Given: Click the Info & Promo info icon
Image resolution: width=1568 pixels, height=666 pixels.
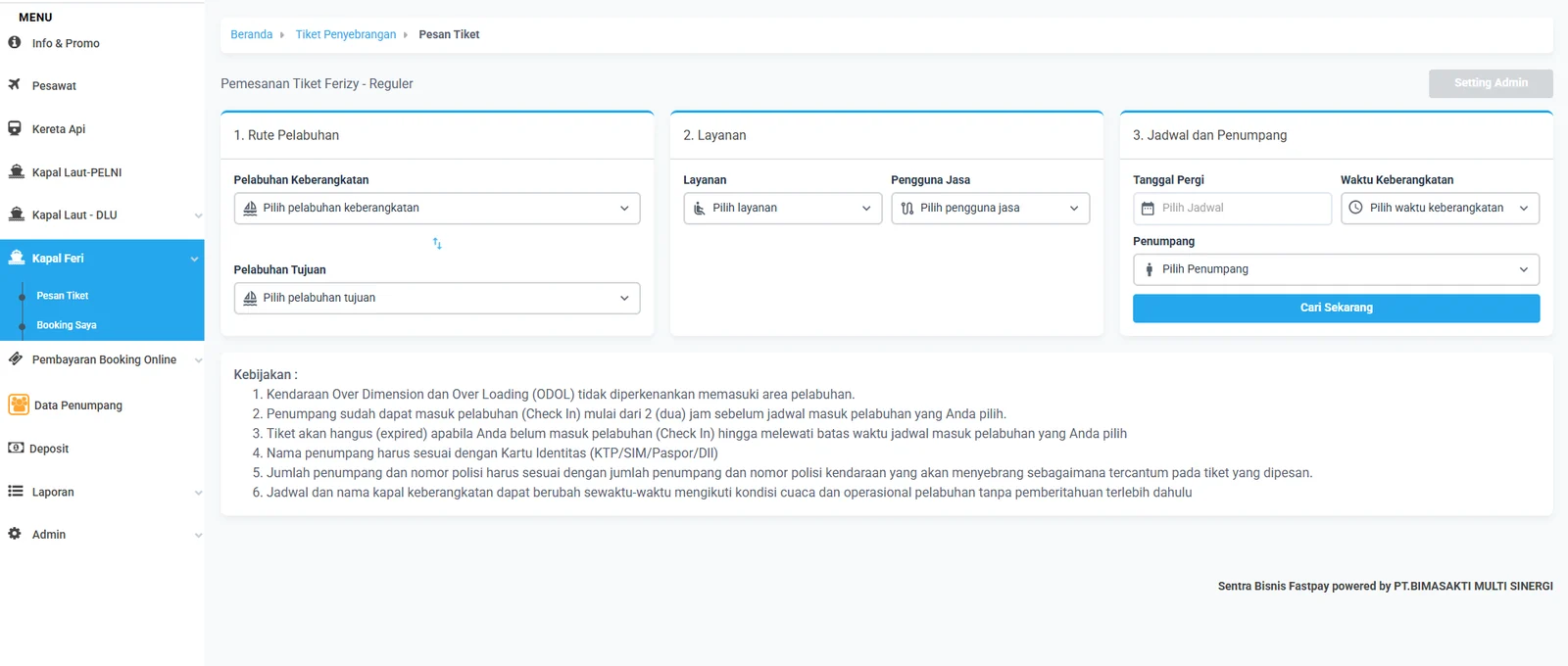Looking at the screenshot, I should point(15,42).
